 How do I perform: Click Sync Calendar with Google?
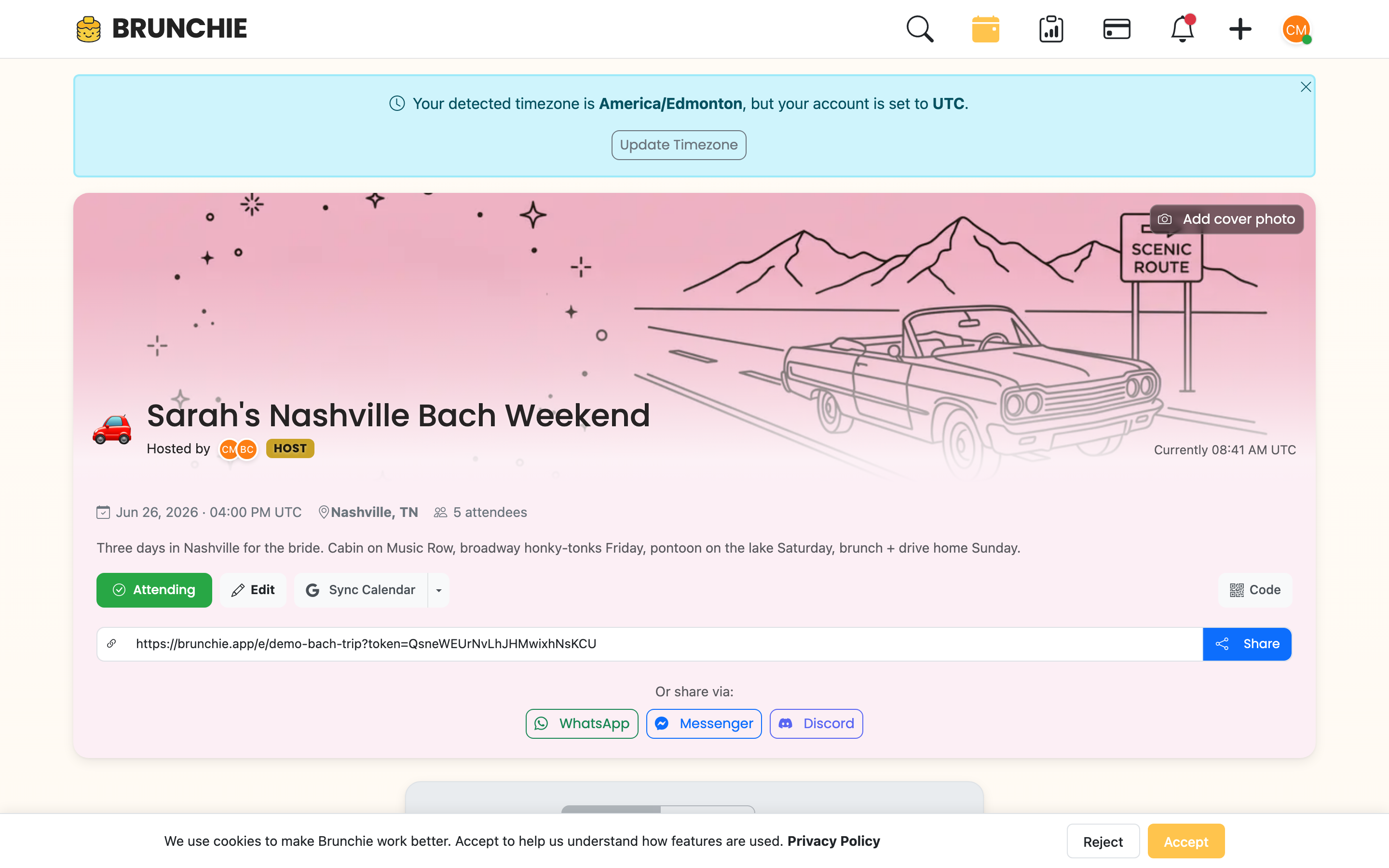361,590
